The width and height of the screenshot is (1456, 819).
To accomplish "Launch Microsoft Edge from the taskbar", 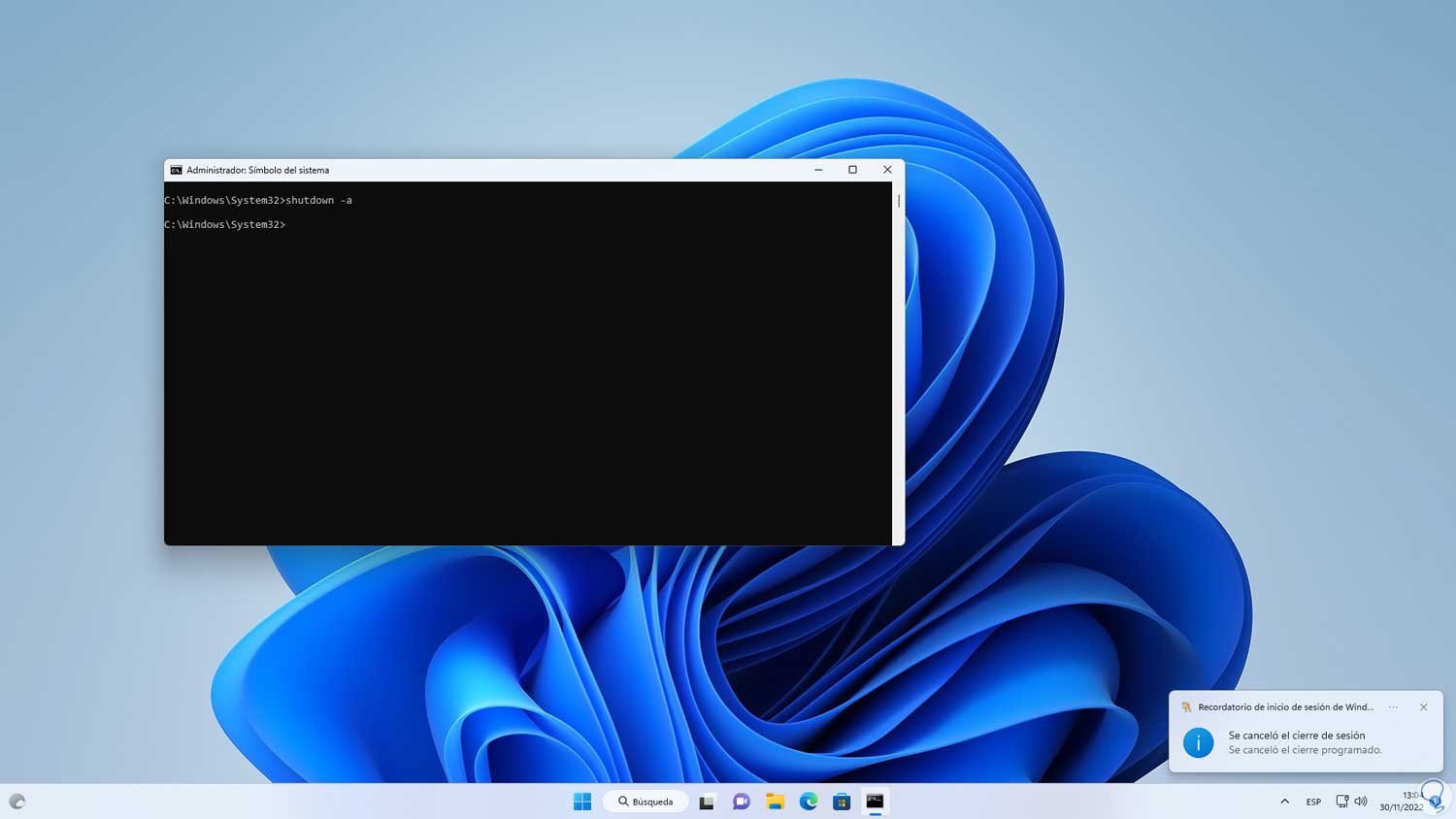I will point(809,802).
